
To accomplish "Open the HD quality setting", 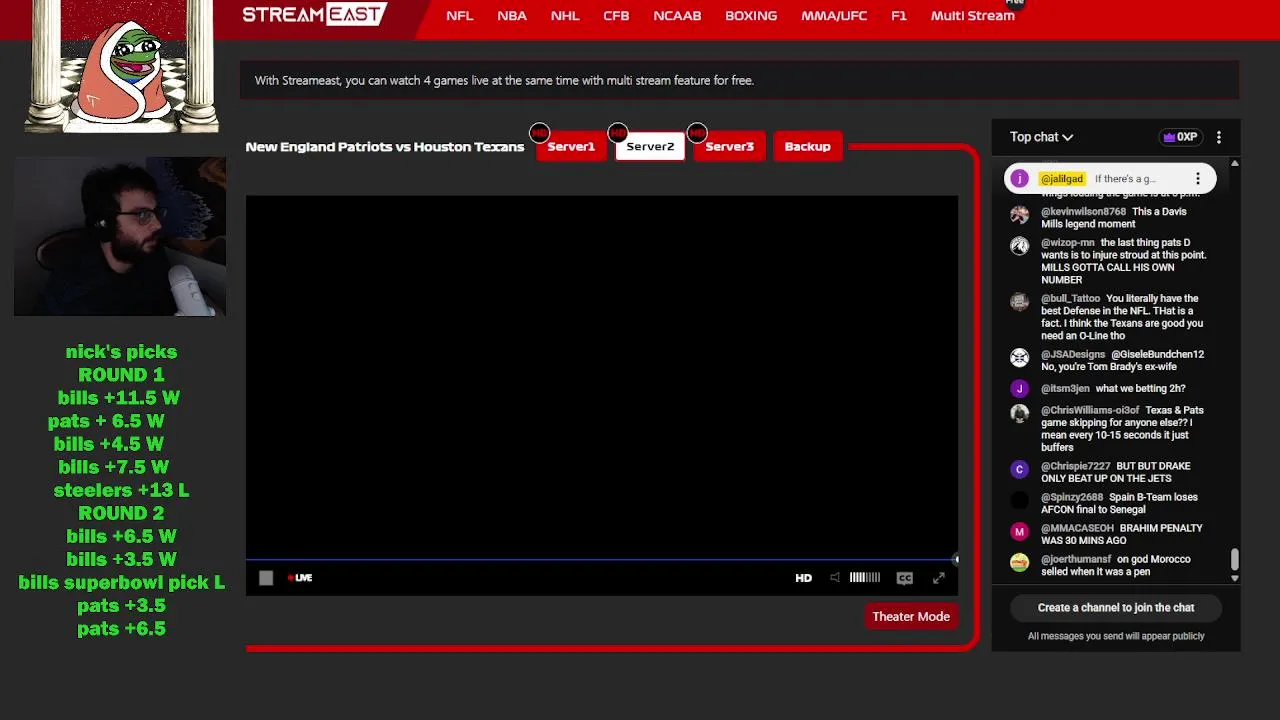I will (803, 578).
